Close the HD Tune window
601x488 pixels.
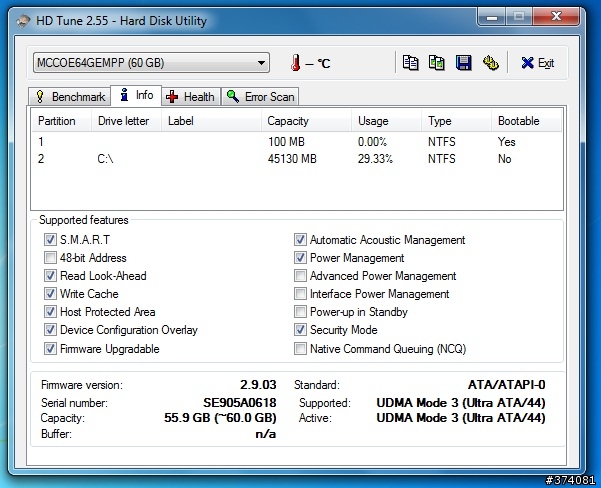556,17
